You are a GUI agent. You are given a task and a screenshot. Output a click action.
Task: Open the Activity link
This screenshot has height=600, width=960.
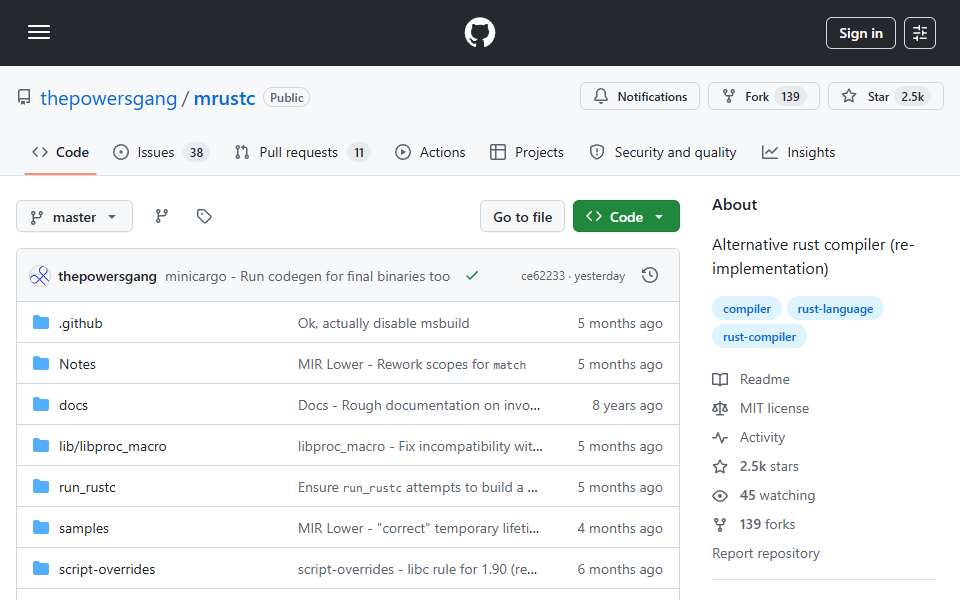tap(748, 437)
